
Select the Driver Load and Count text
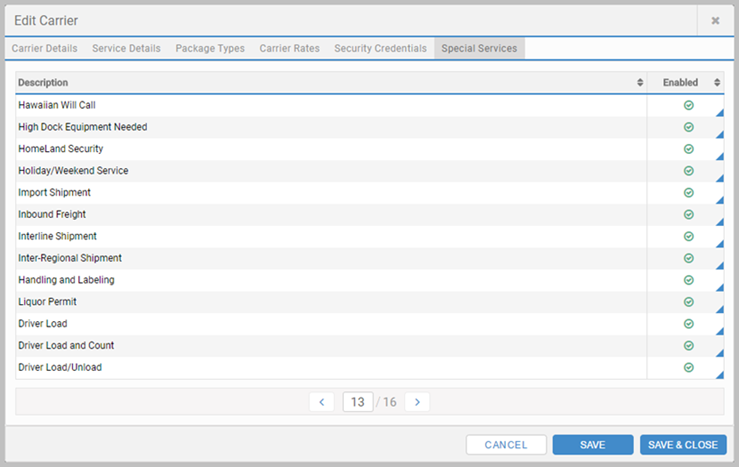coord(66,345)
